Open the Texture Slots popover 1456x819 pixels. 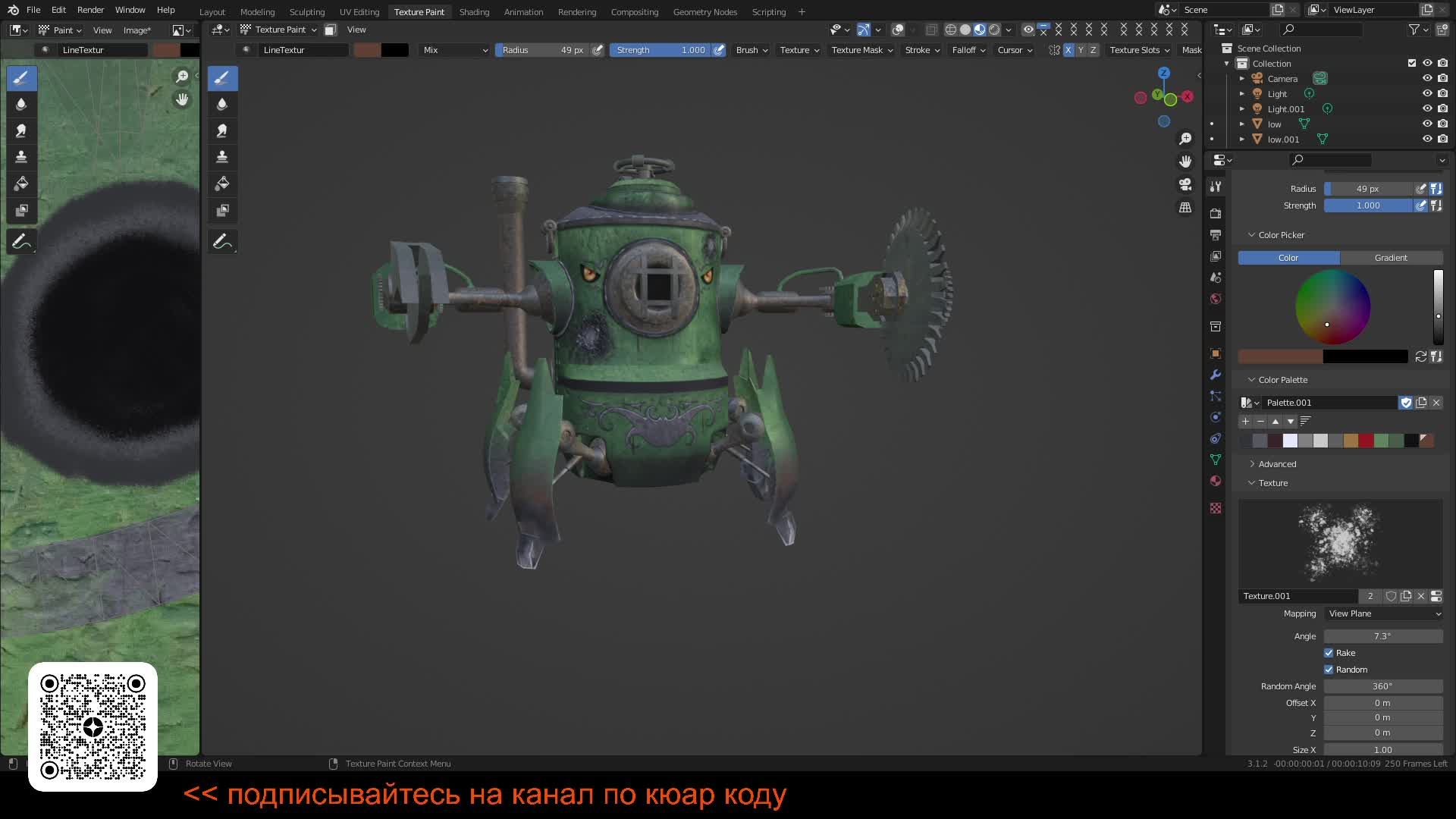1139,50
